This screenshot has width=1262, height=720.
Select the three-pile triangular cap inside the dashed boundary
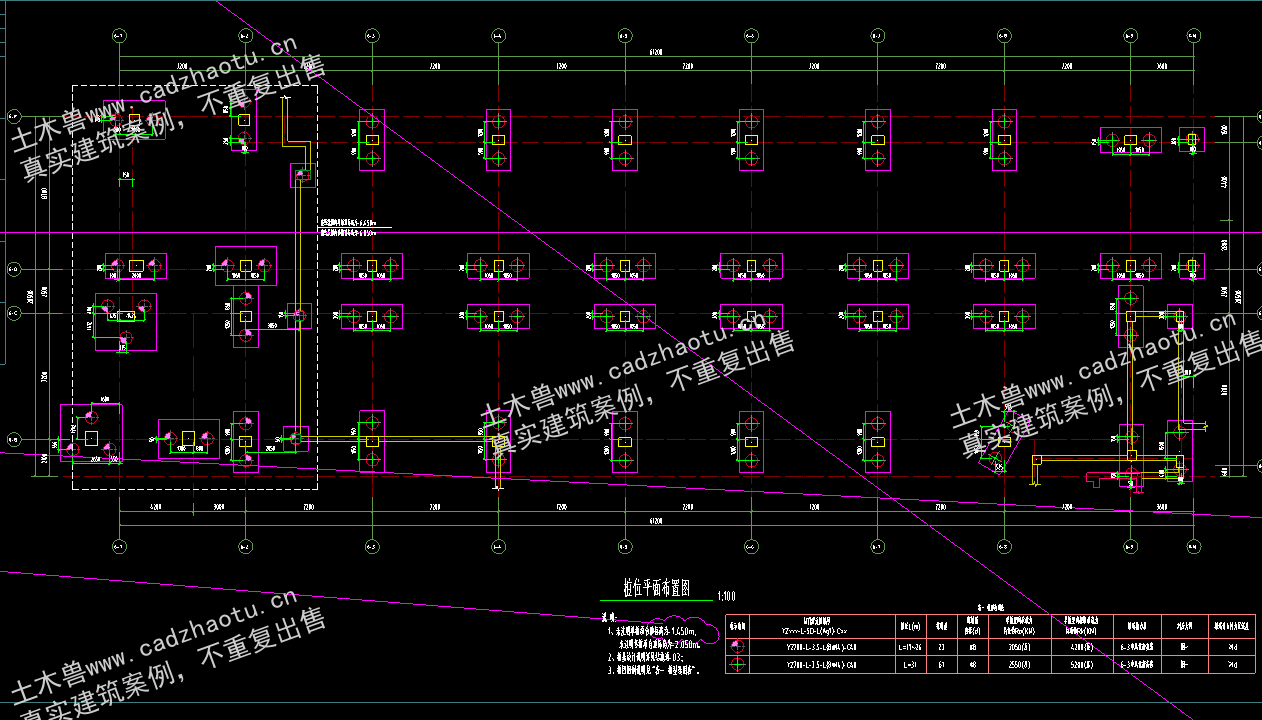pyautogui.click(x=125, y=321)
